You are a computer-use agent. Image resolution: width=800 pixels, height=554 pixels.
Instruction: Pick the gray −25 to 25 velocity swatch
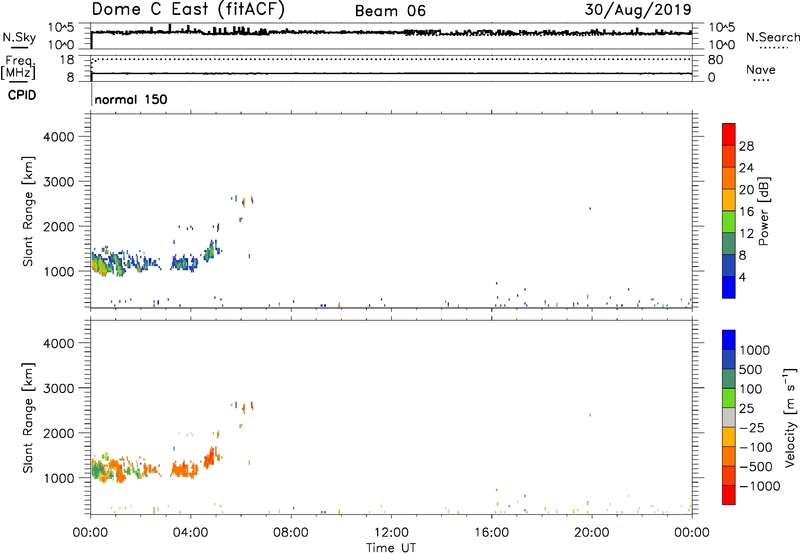click(x=729, y=417)
